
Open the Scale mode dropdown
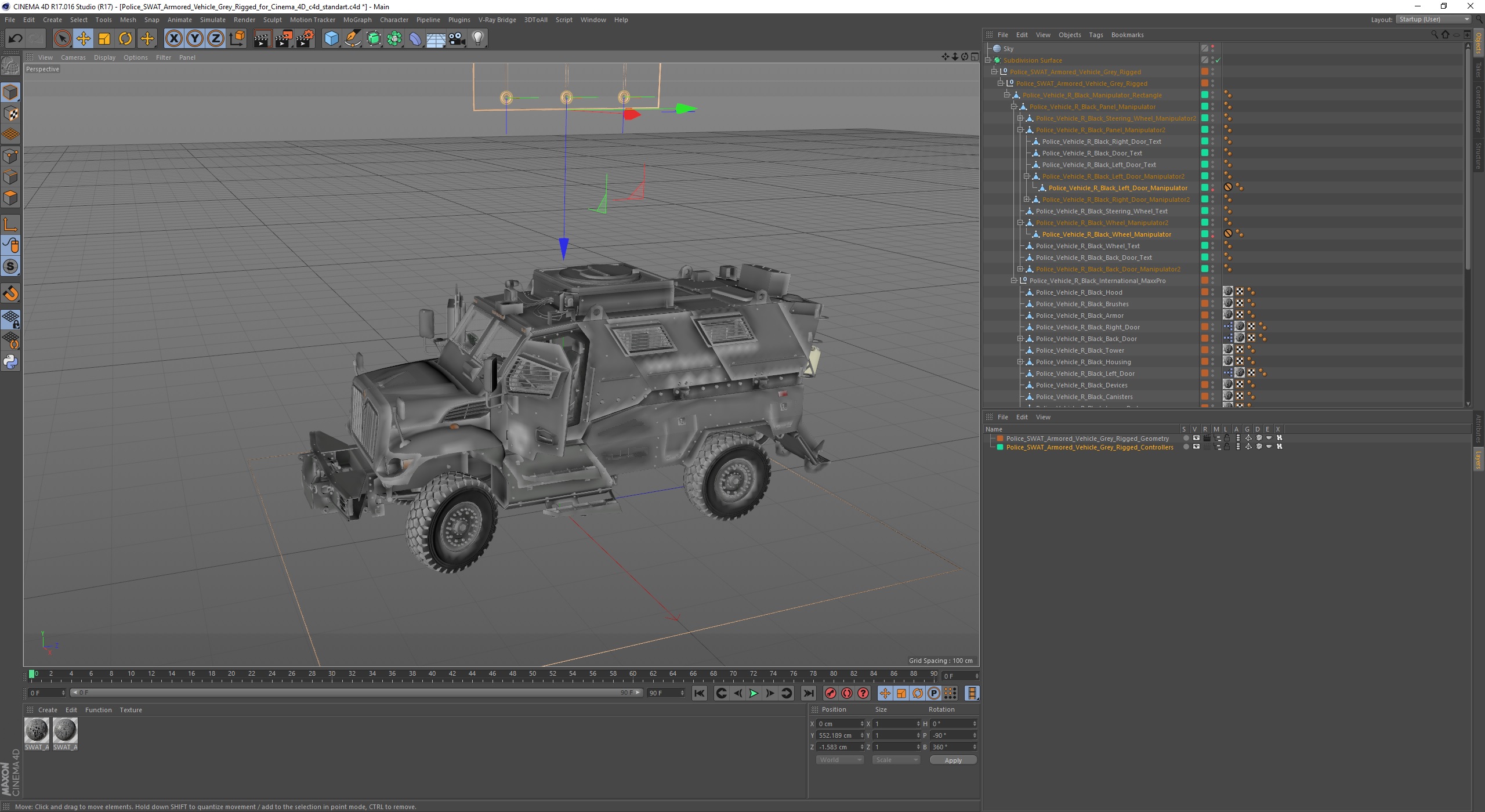(x=896, y=760)
